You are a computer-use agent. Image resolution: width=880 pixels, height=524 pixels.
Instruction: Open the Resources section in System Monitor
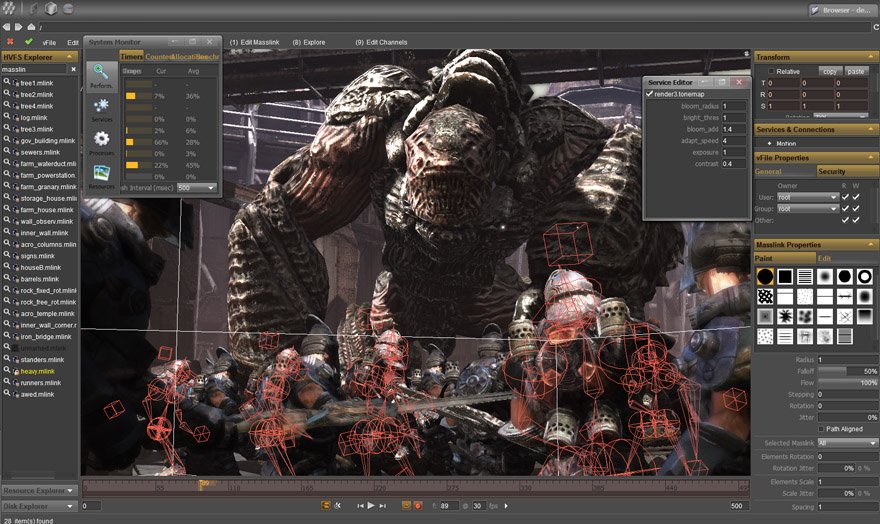point(102,177)
